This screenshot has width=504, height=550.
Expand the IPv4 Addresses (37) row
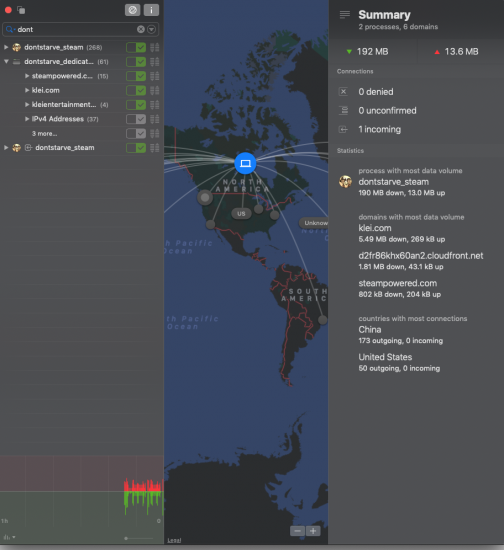(27, 119)
